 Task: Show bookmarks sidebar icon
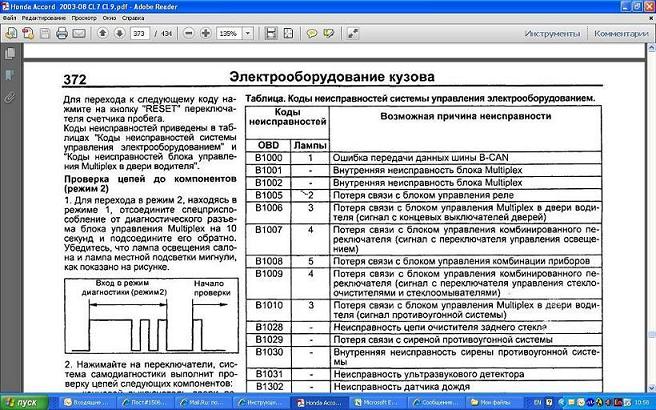pos(10,75)
